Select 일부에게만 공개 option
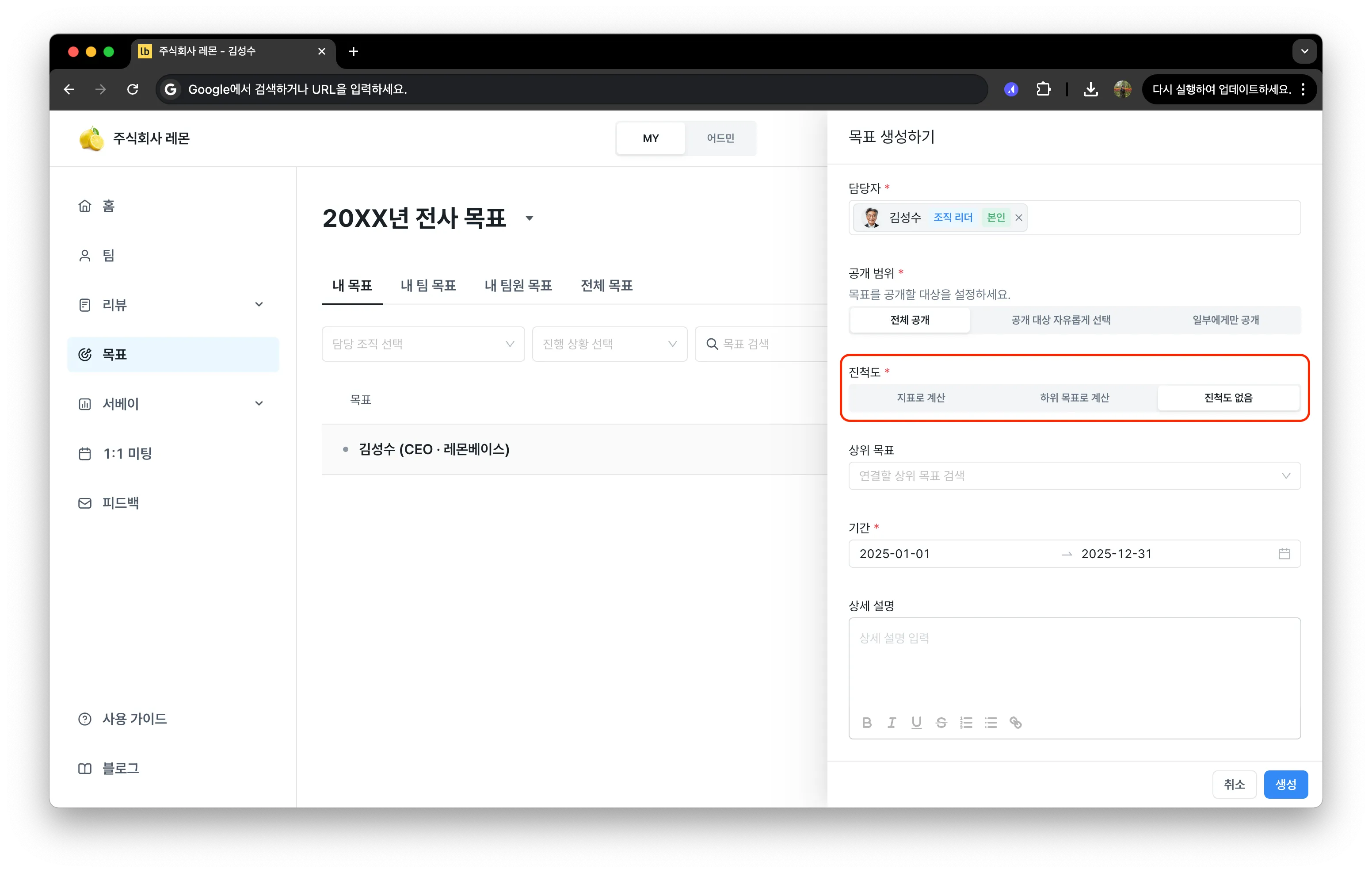The image size is (1372, 873). coord(1226,320)
